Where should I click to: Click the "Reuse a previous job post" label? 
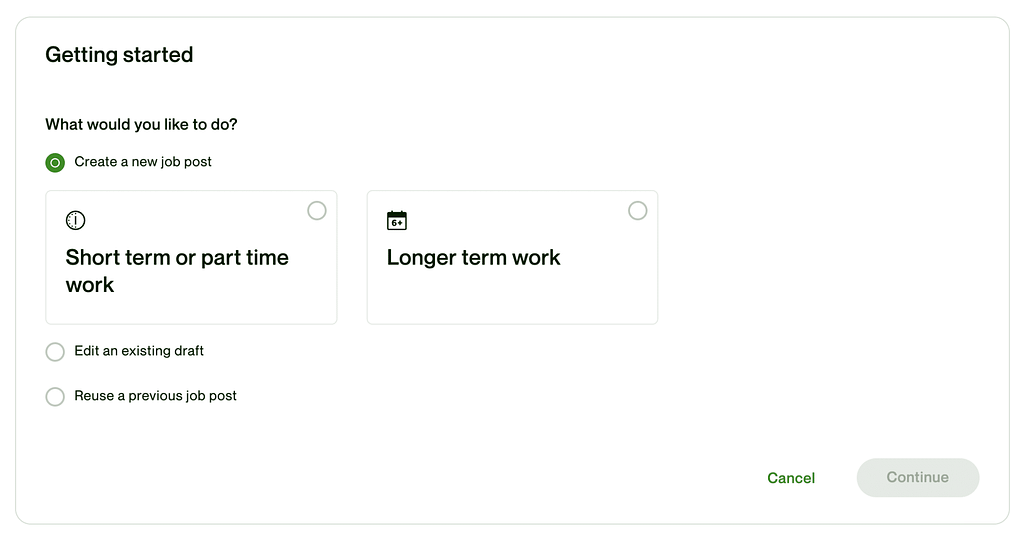(x=155, y=396)
